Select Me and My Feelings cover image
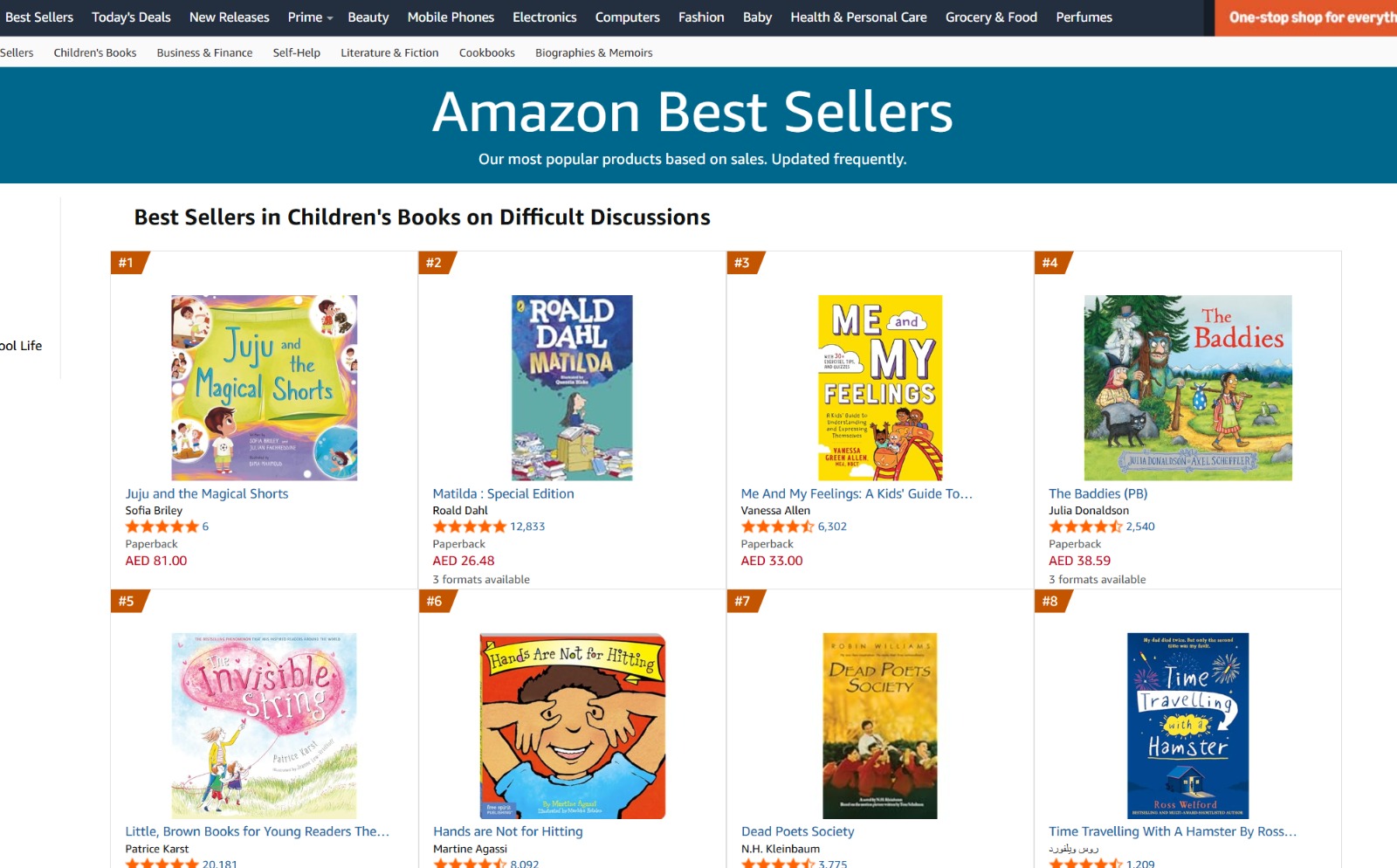1397x868 pixels. click(x=879, y=388)
